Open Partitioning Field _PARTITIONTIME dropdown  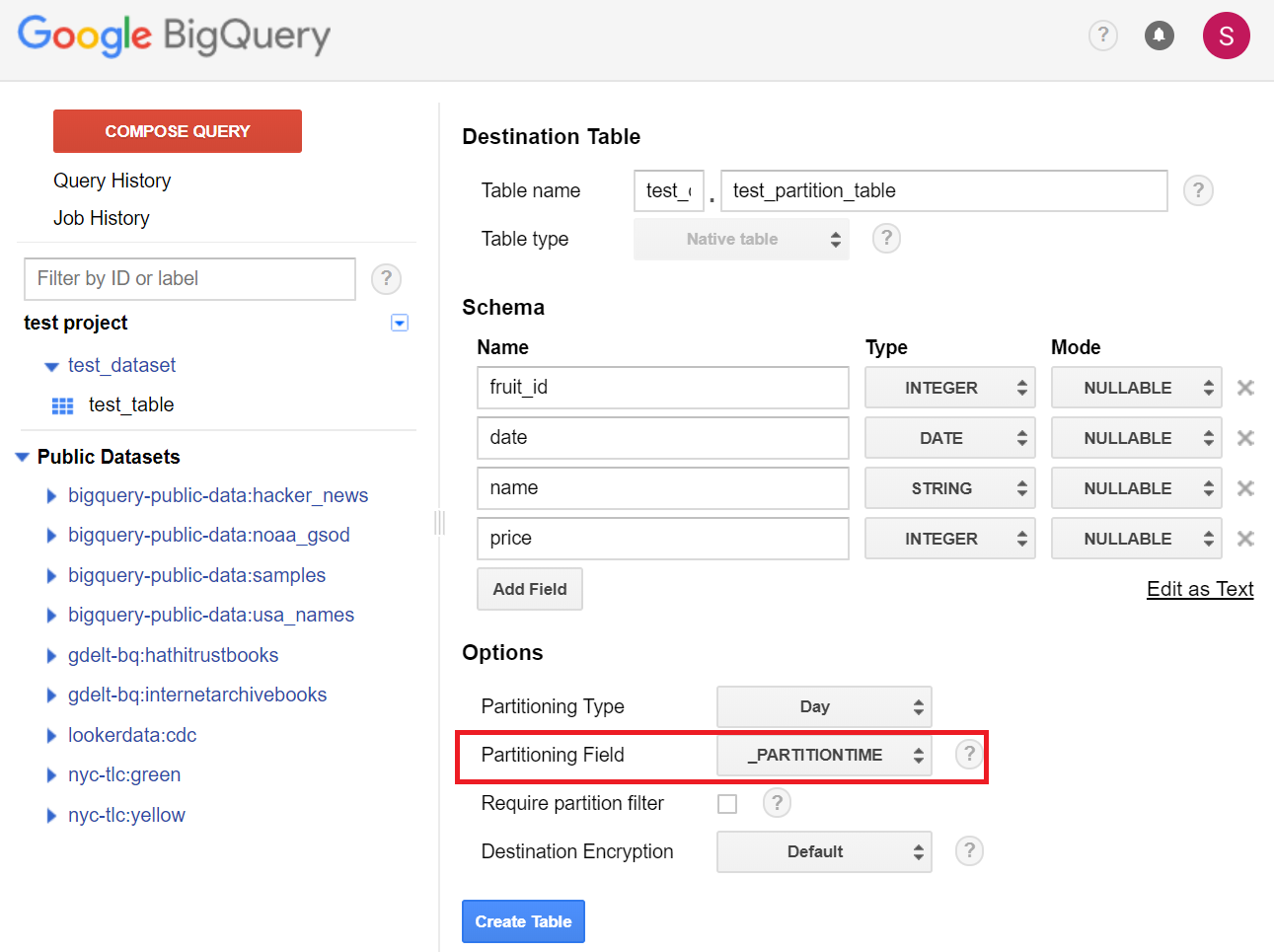[824, 755]
